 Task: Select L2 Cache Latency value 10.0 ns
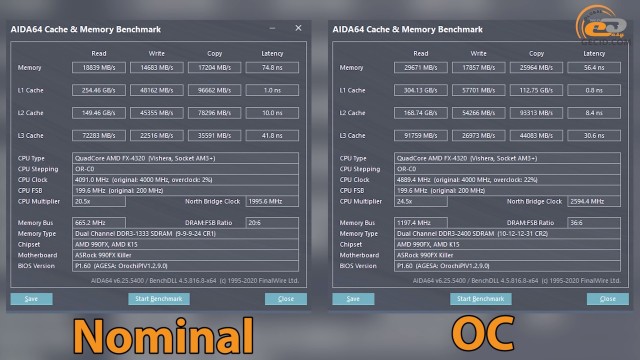tap(272, 113)
